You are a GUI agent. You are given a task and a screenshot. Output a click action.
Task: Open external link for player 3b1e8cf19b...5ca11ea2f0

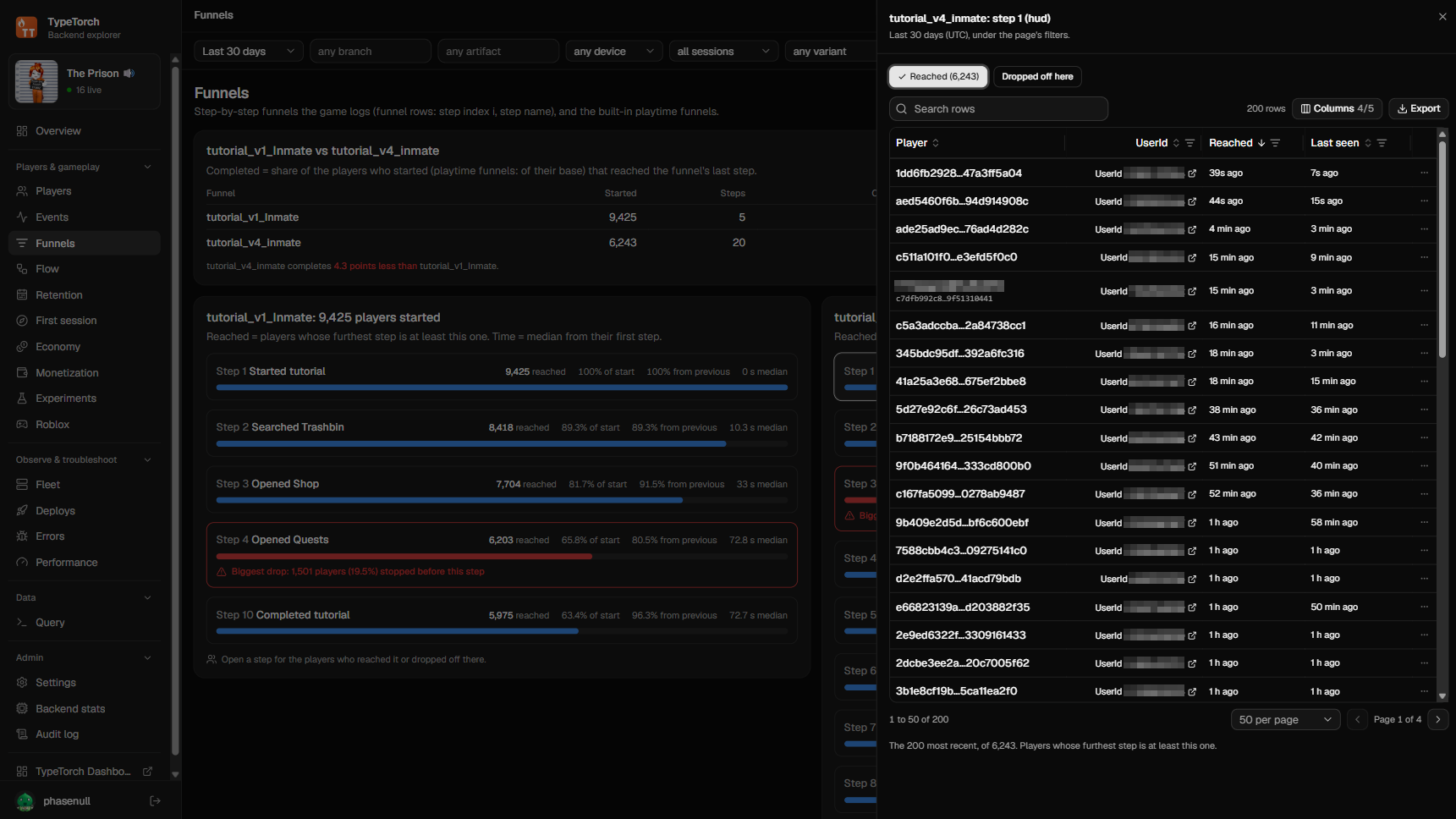pyautogui.click(x=1192, y=691)
